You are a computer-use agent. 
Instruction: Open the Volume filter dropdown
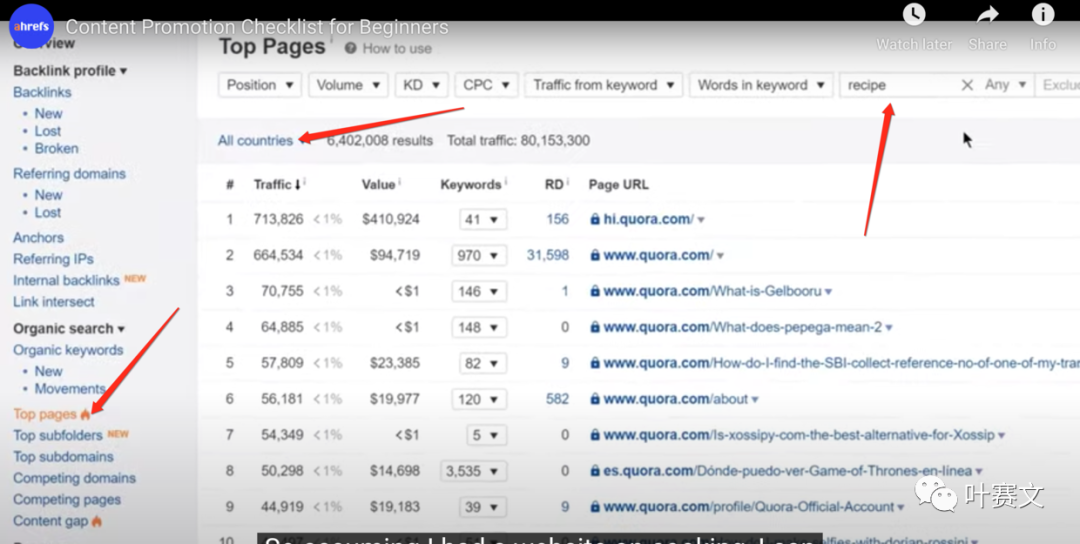(x=349, y=85)
